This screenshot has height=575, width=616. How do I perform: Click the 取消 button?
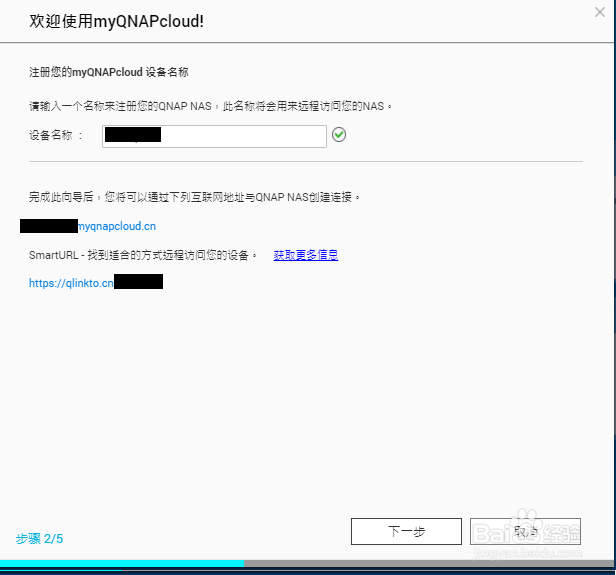[525, 531]
